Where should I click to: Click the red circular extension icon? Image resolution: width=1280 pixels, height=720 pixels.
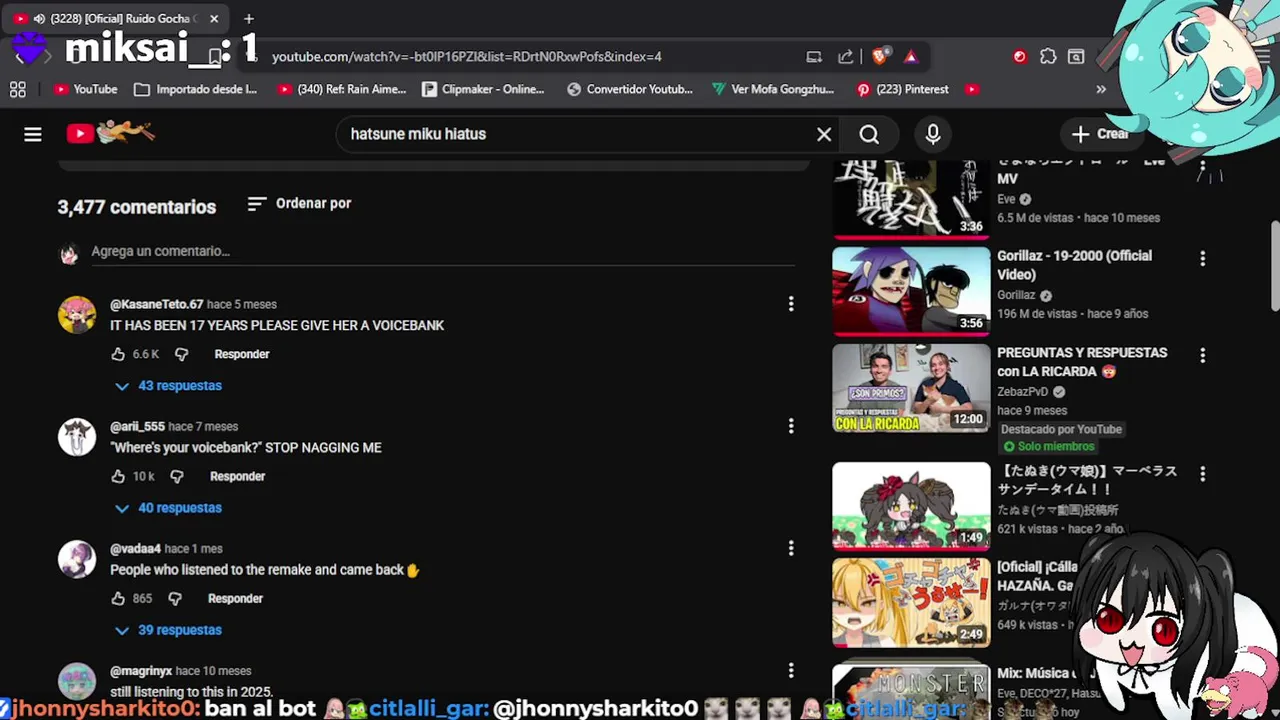tap(1019, 57)
